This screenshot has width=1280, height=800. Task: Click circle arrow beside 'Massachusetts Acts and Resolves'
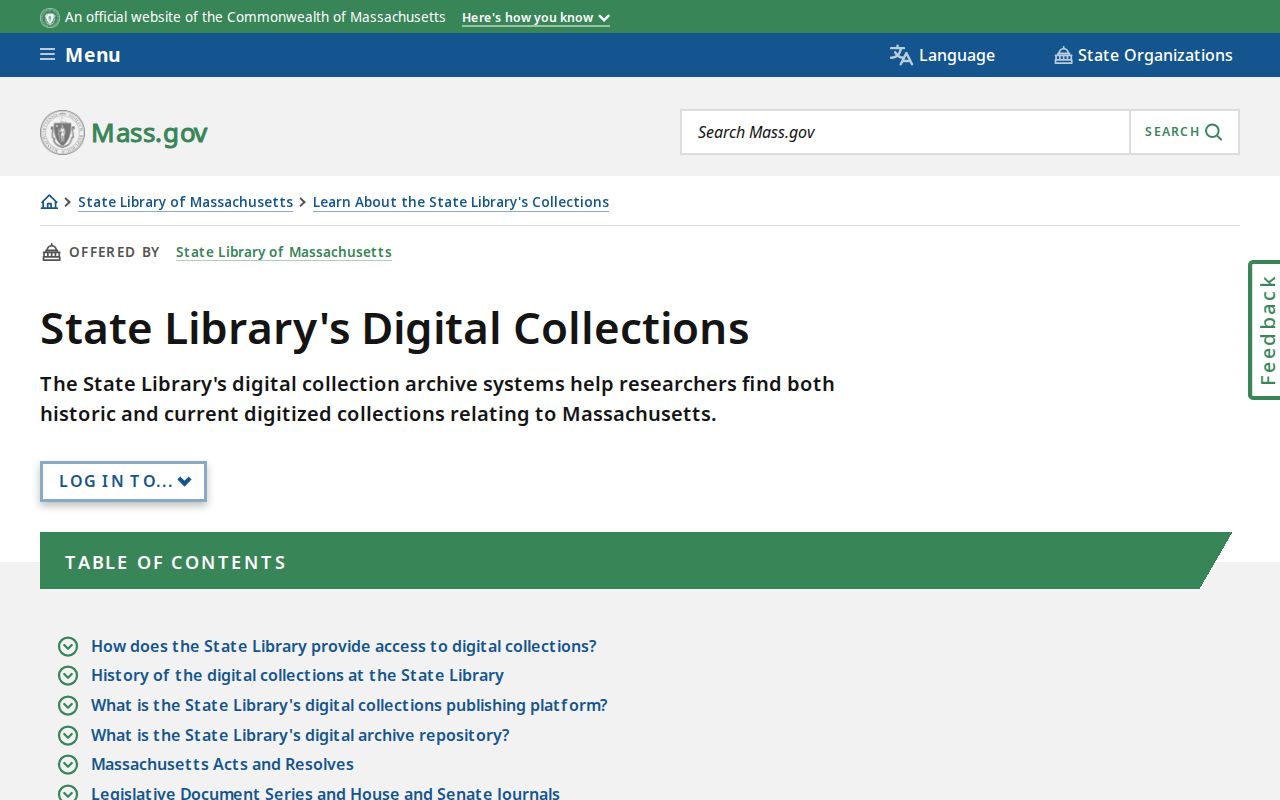click(68, 765)
